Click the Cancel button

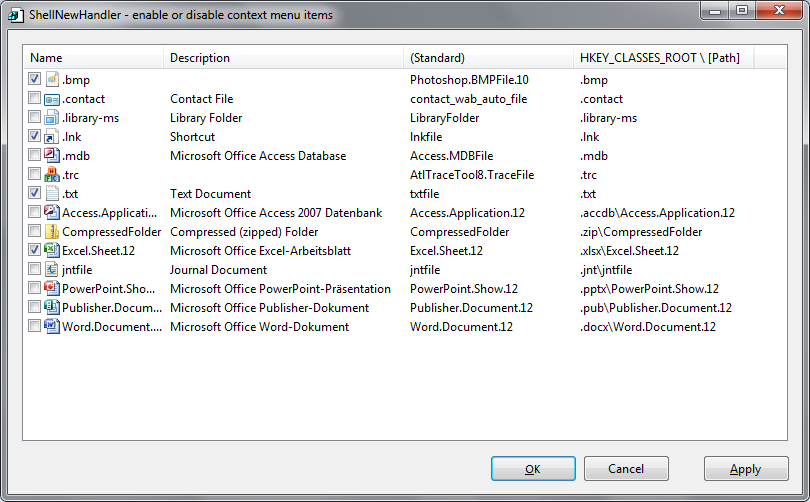tap(626, 469)
